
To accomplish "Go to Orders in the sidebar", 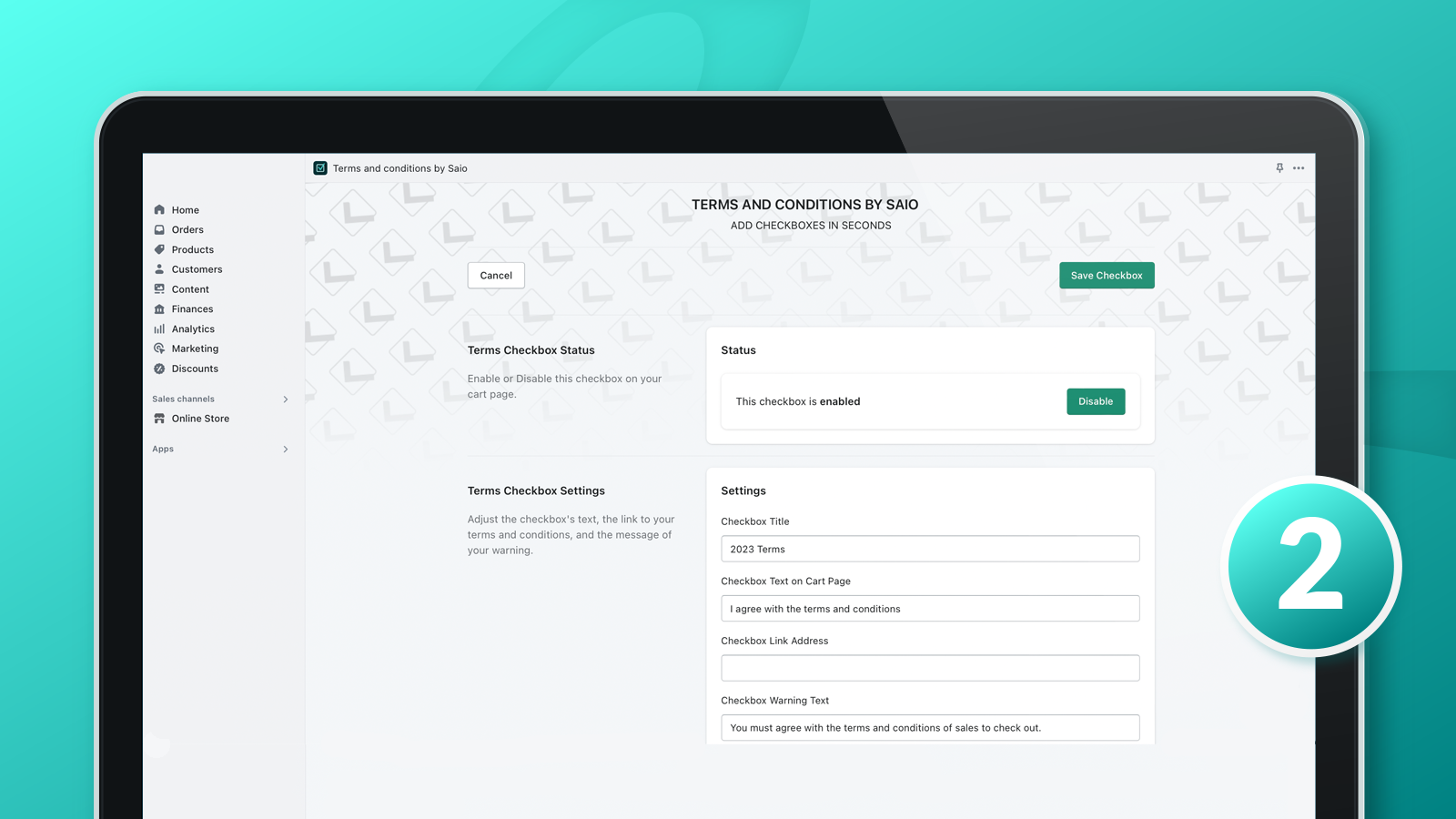I will [x=187, y=230].
